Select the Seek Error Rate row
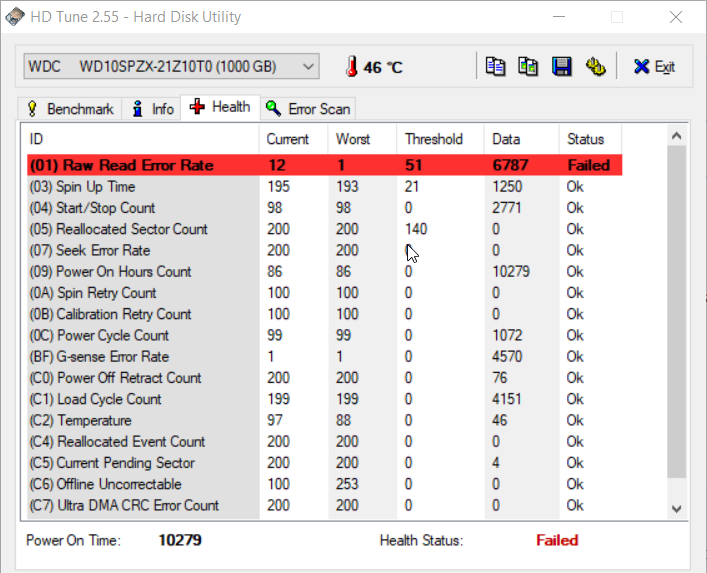This screenshot has width=707, height=573. tap(325, 250)
